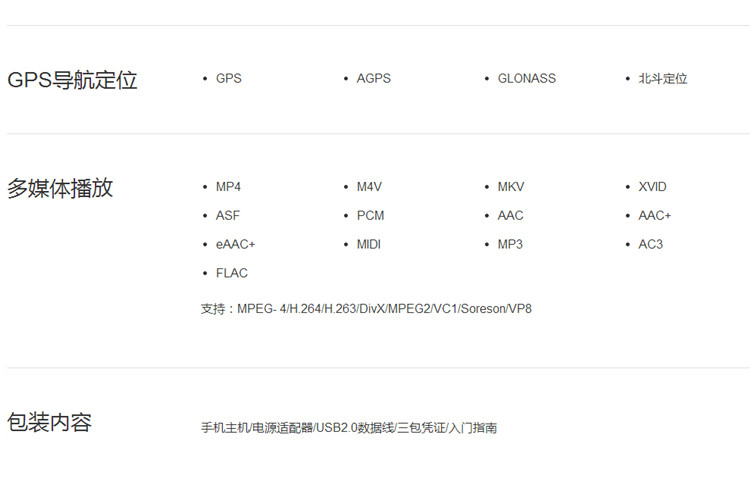Screen dimensions: 750x484
Task: Click the eAAC+ format entry
Action: pyautogui.click(x=235, y=244)
